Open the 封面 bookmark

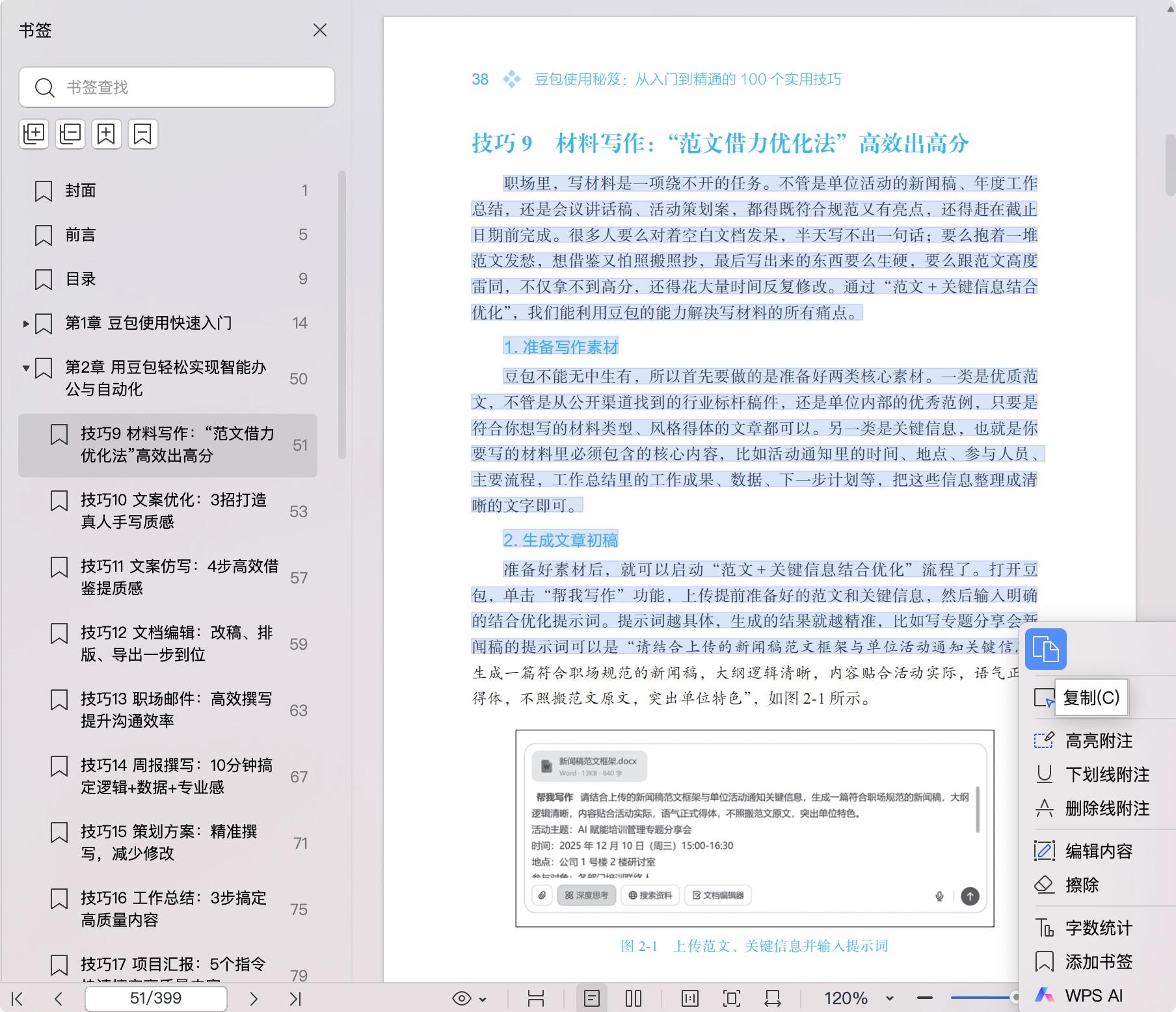pos(168,191)
